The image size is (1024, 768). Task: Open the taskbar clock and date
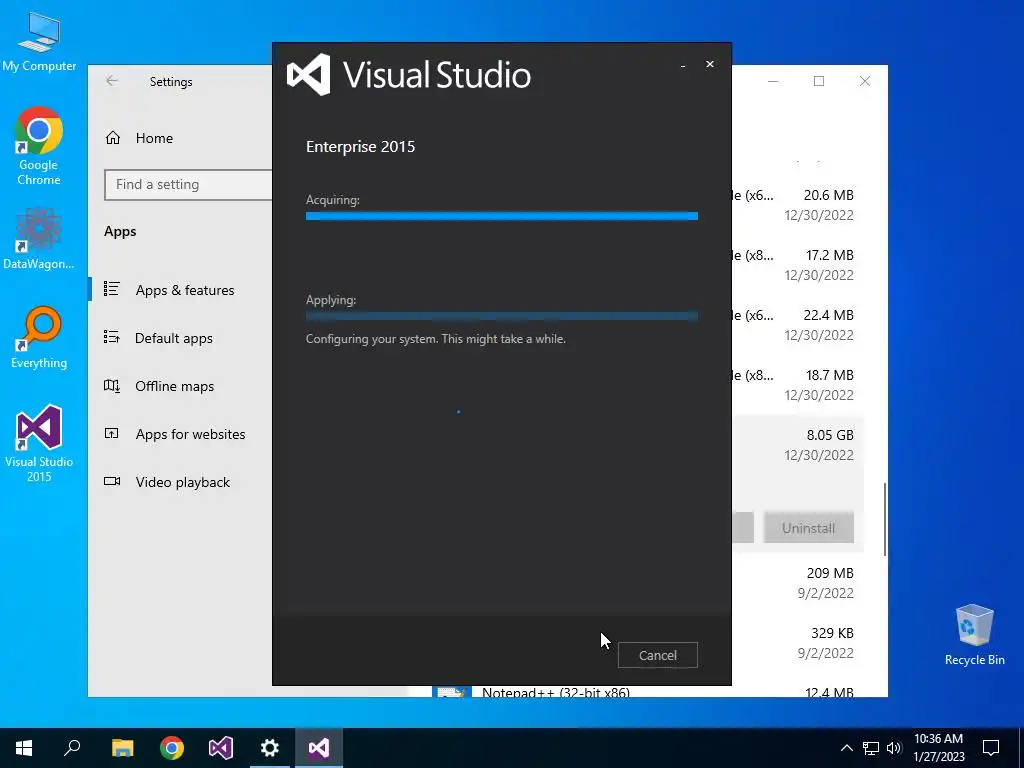(938, 748)
